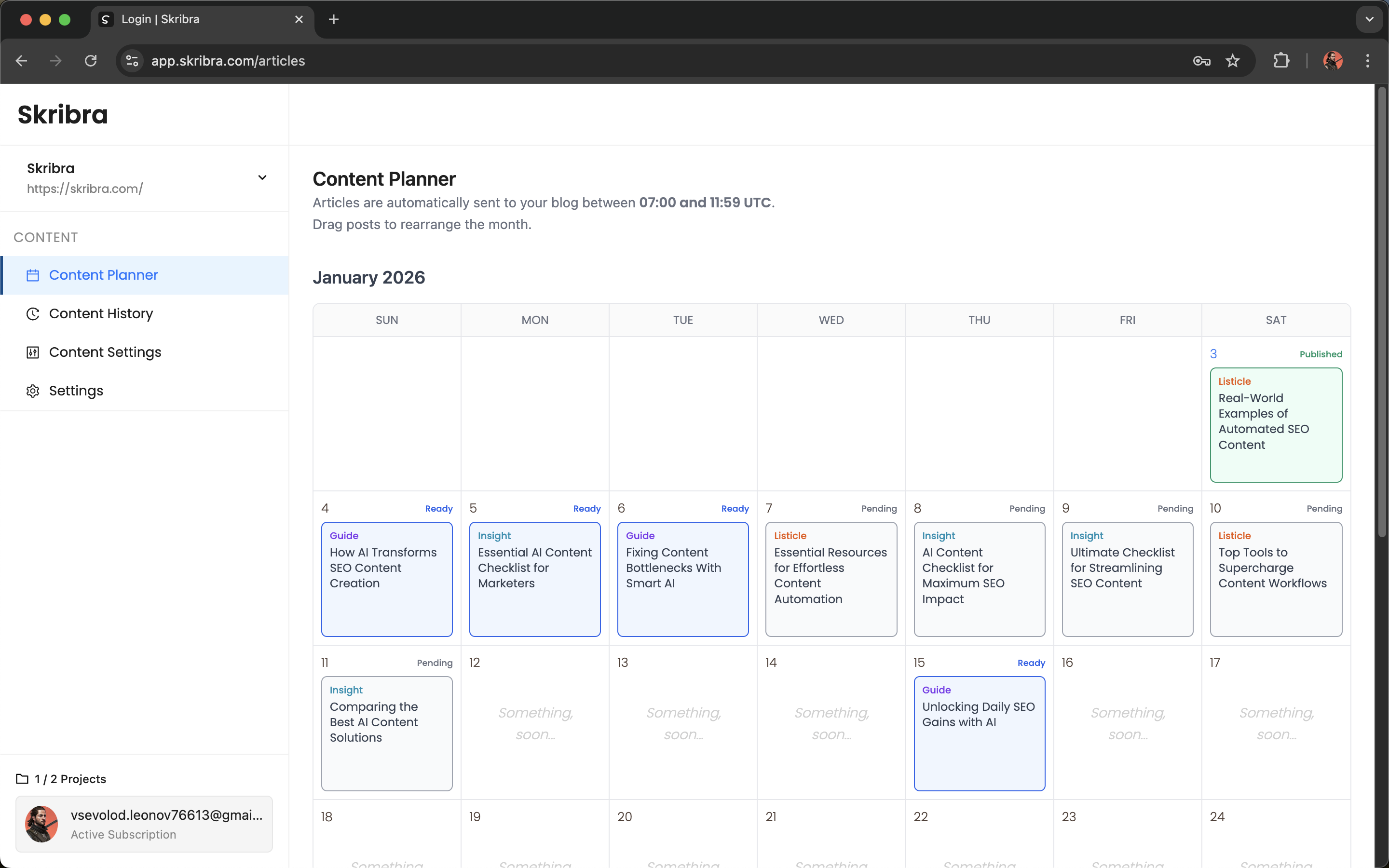Expand the Skribra project selector chevron
The image size is (1389, 868).
[x=262, y=177]
